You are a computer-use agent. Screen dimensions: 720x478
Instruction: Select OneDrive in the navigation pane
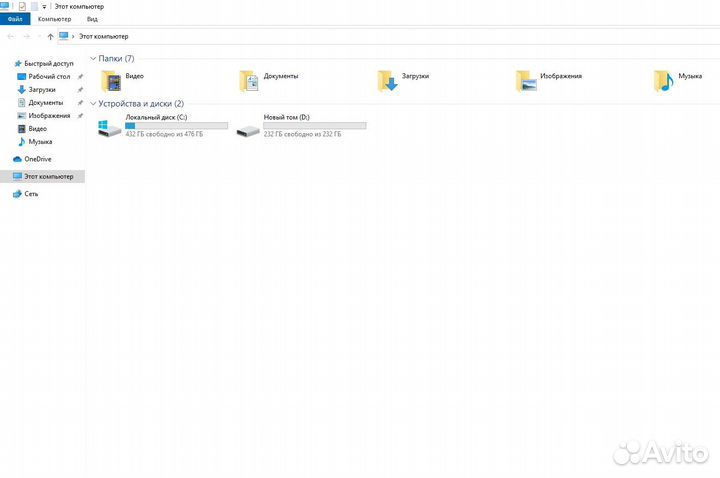37,159
